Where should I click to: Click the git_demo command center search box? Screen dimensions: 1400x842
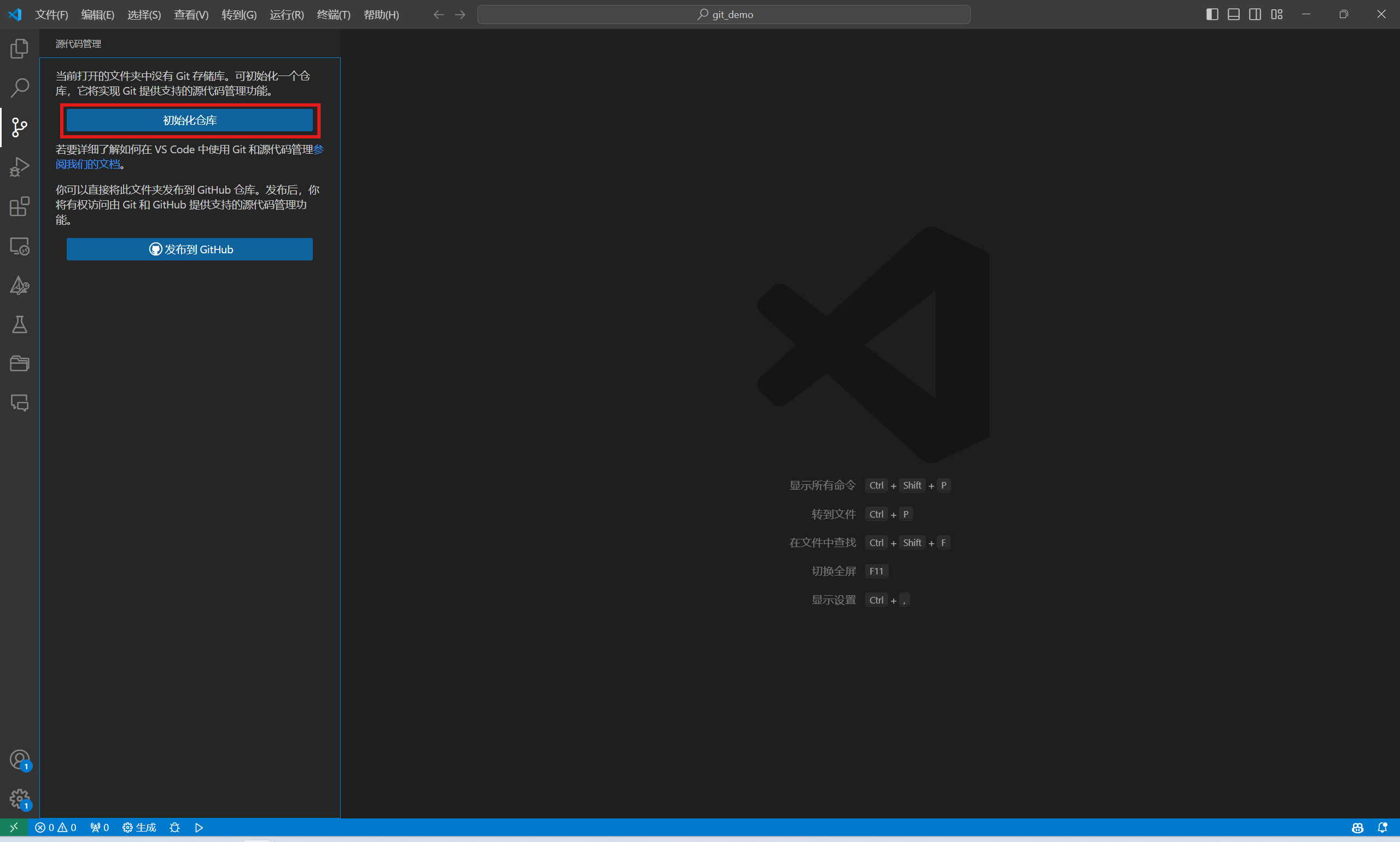click(724, 15)
